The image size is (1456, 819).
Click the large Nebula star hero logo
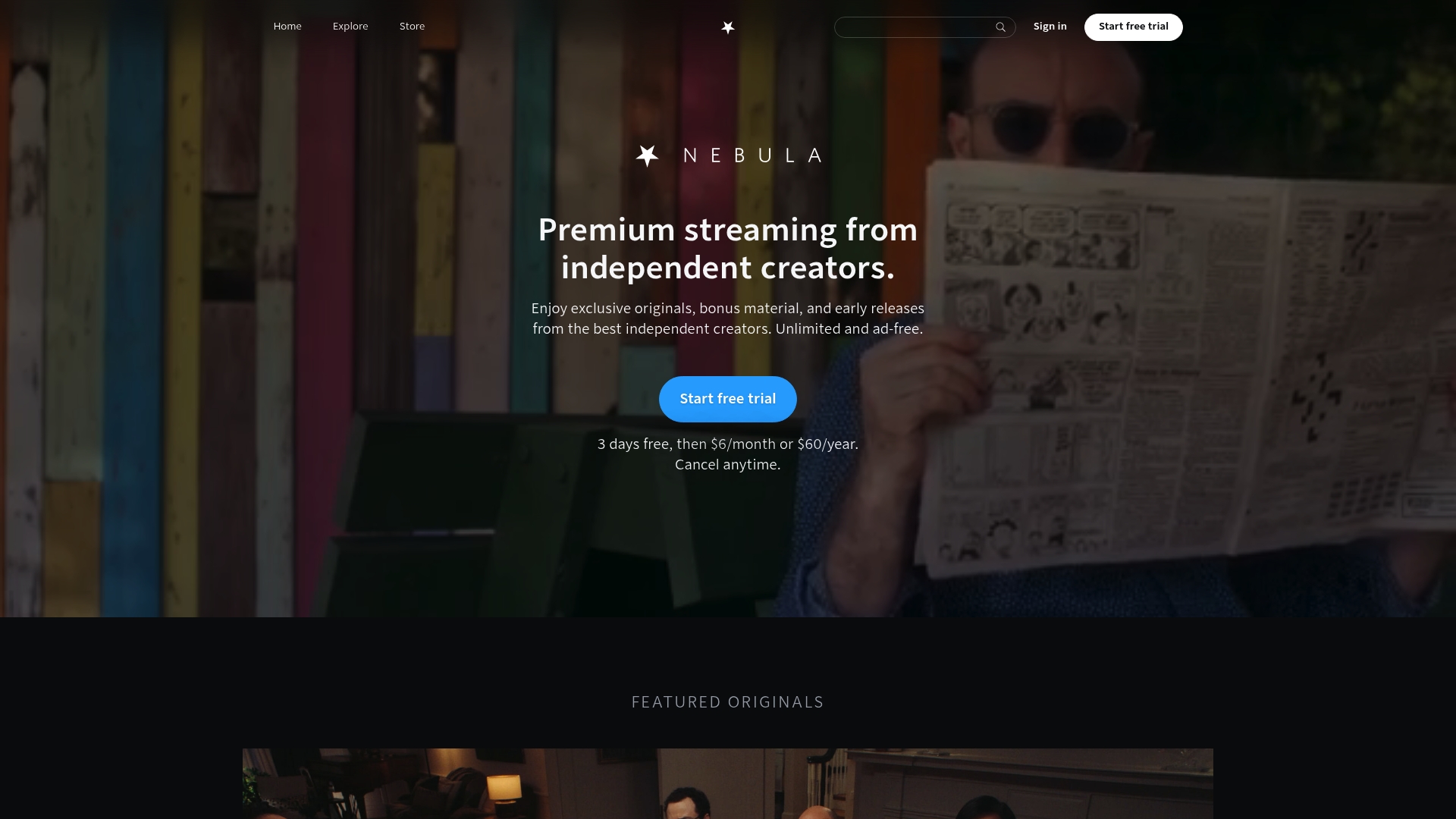647,155
